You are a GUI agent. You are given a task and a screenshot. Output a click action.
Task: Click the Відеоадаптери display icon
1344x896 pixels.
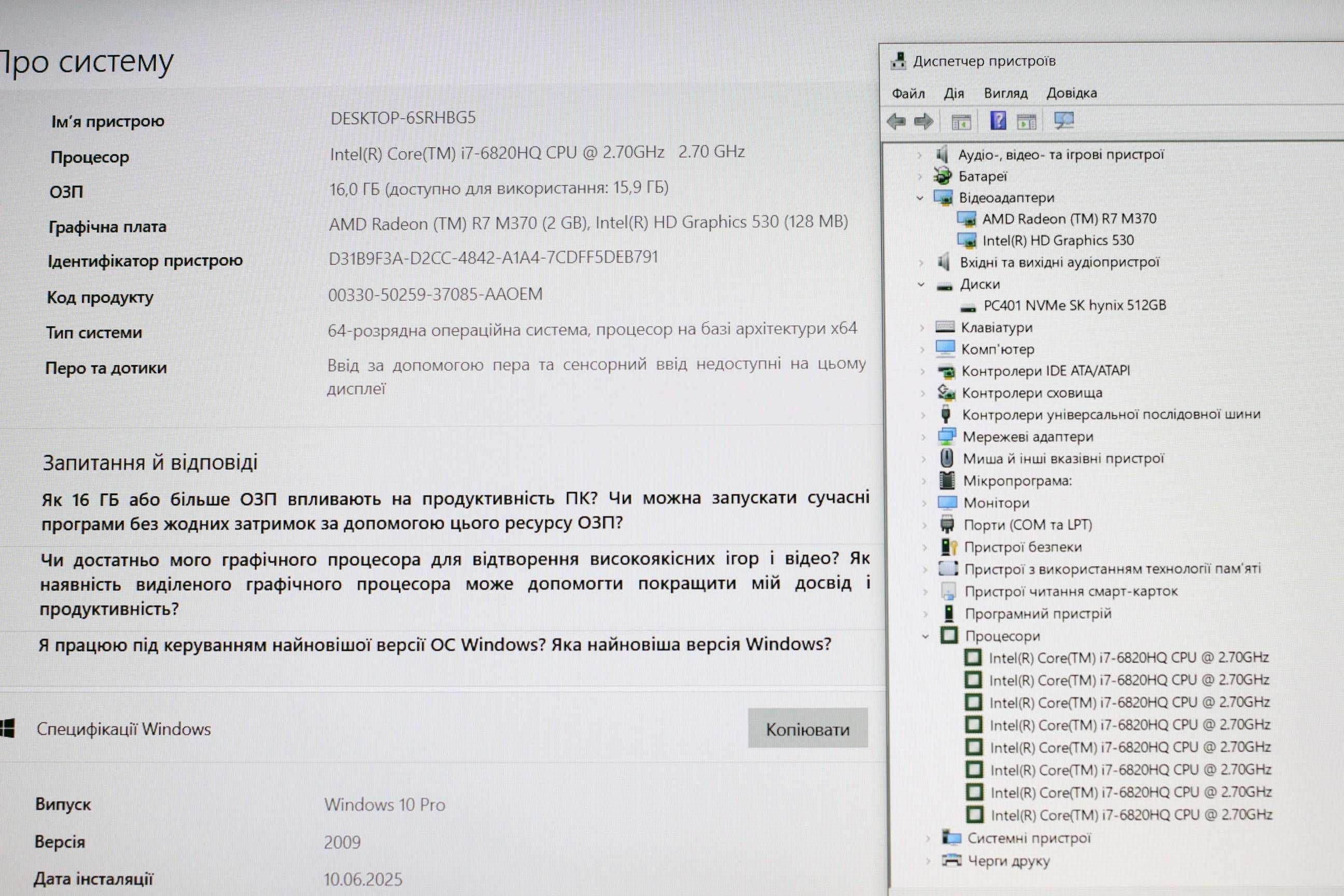click(x=943, y=198)
